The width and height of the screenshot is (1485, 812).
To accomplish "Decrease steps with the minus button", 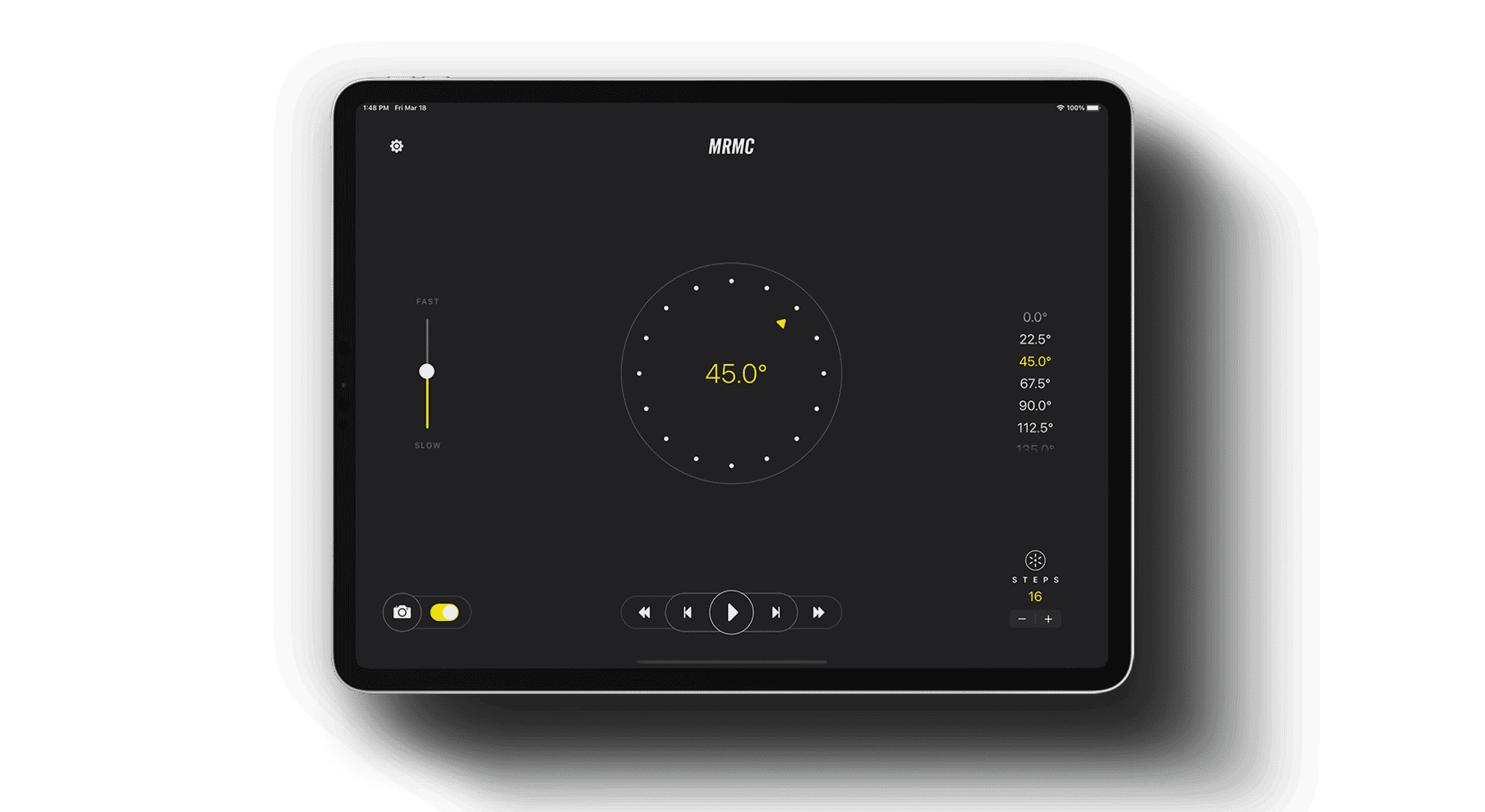I will click(1022, 619).
